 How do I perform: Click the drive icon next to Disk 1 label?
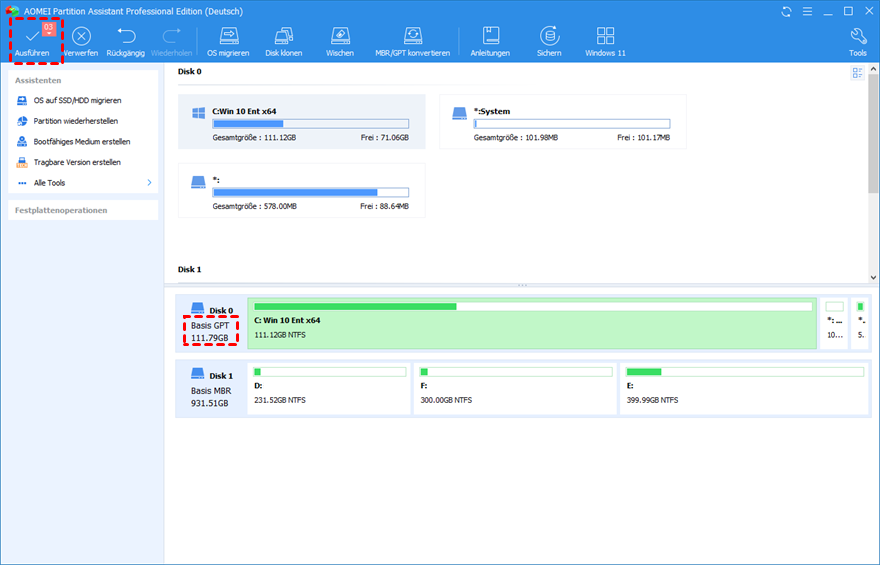tap(198, 373)
